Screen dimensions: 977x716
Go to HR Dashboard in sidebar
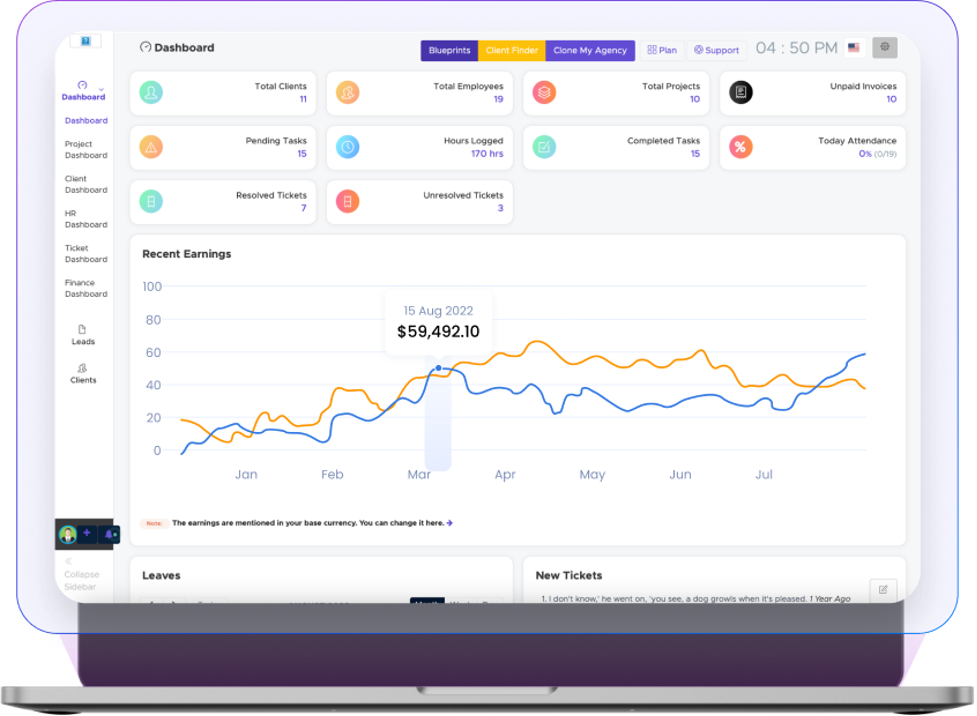[86, 219]
